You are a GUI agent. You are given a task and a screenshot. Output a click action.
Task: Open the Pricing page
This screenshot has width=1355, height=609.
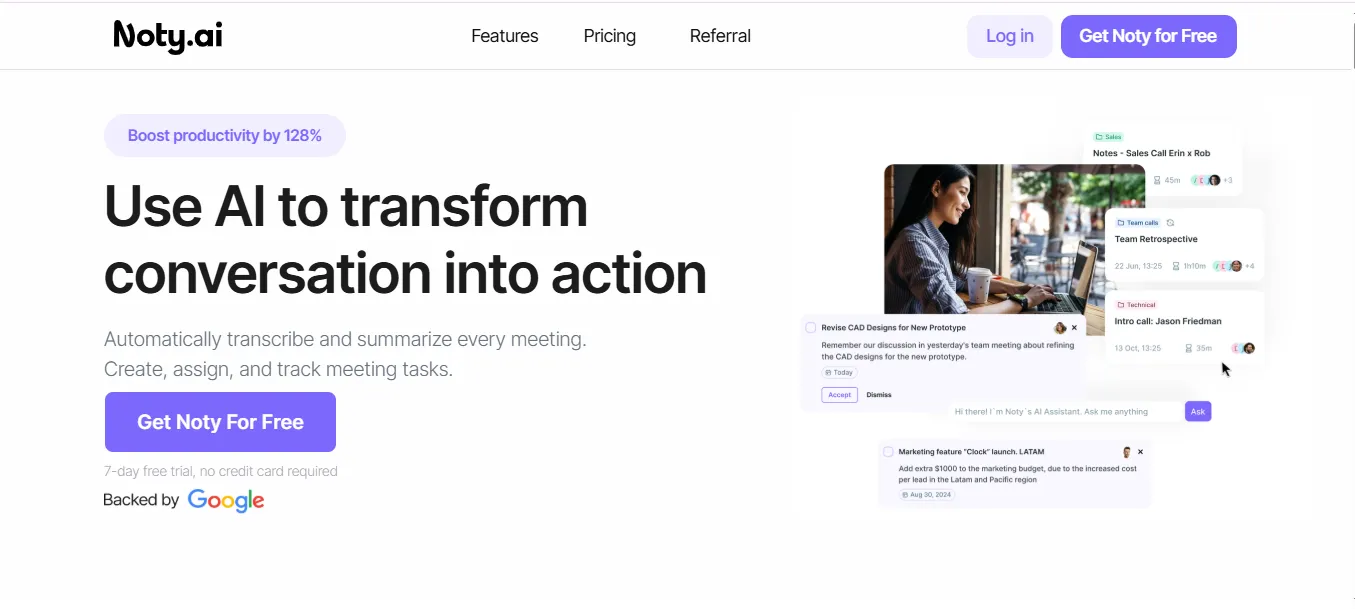610,36
